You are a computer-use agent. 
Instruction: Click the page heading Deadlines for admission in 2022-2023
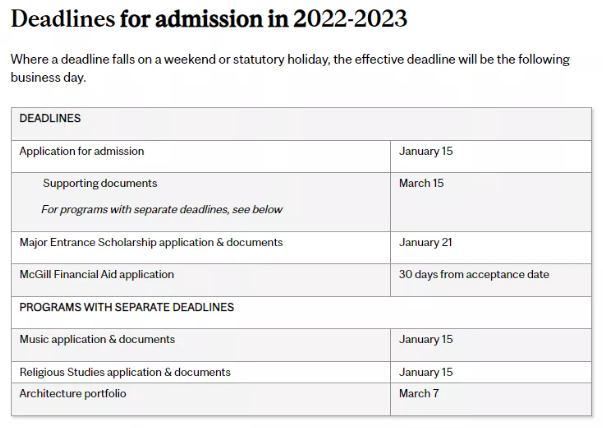pos(209,18)
